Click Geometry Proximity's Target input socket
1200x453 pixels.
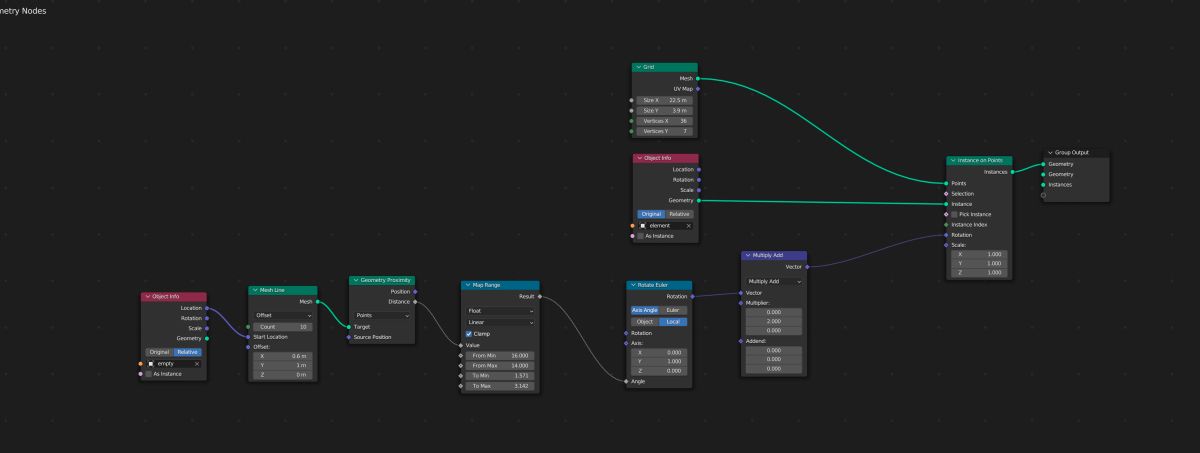[x=349, y=326]
